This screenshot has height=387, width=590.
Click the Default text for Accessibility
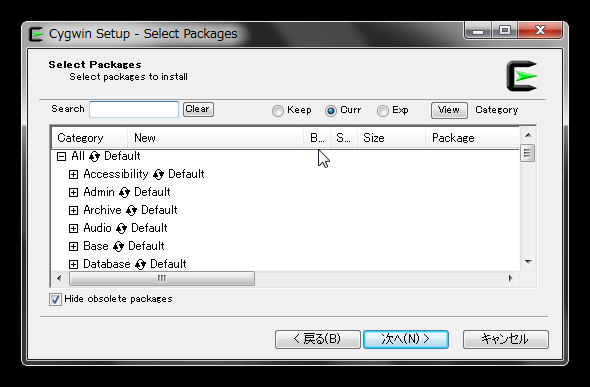[186, 174]
